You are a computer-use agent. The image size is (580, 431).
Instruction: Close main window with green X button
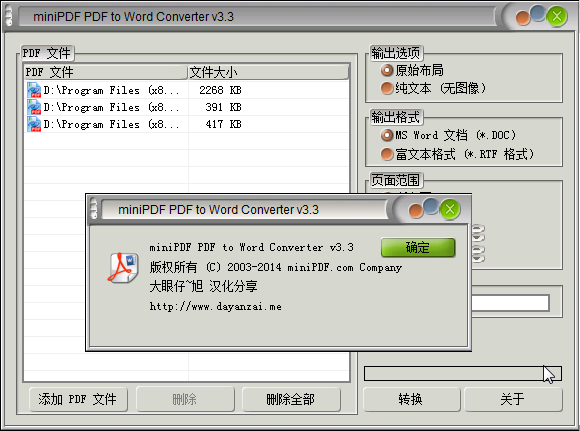pos(557,17)
